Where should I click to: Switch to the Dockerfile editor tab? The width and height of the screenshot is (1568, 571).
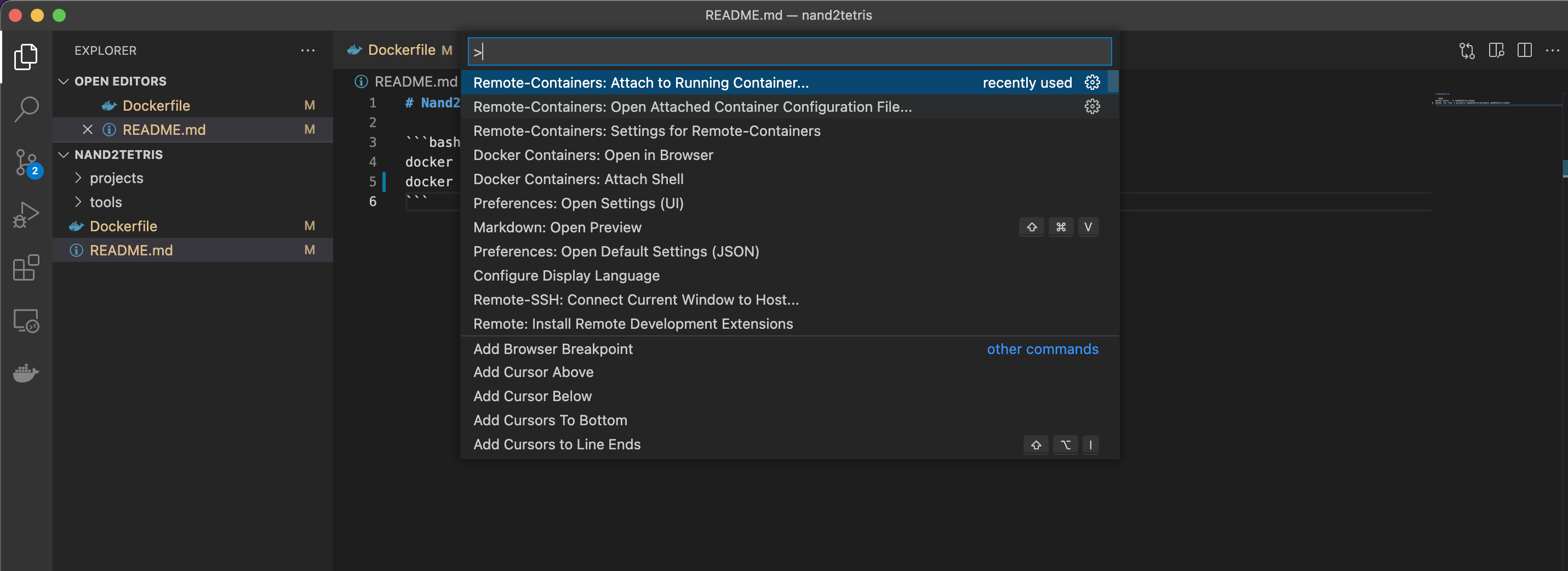[400, 50]
